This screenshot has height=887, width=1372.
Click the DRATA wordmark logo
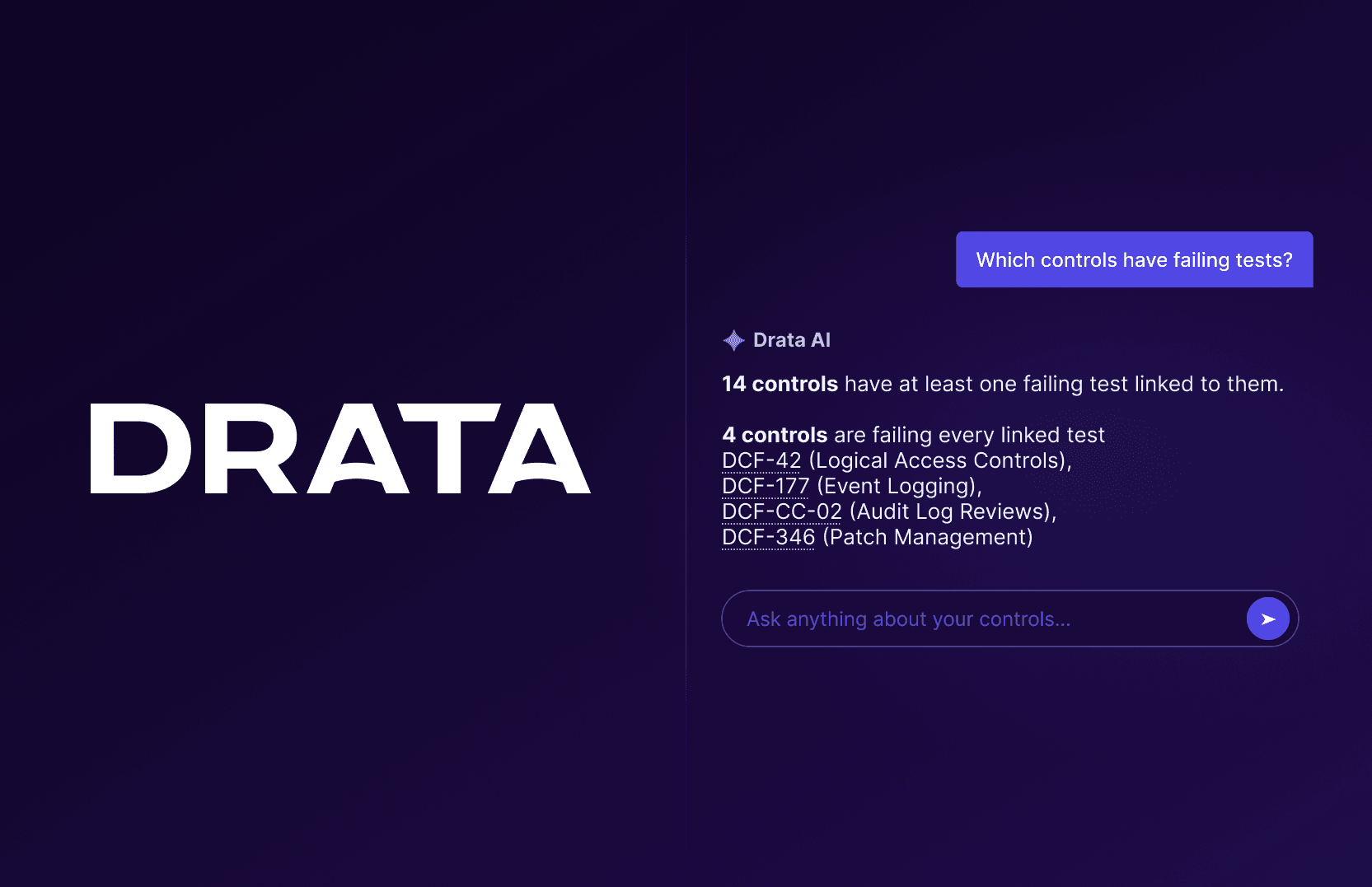[340, 449]
